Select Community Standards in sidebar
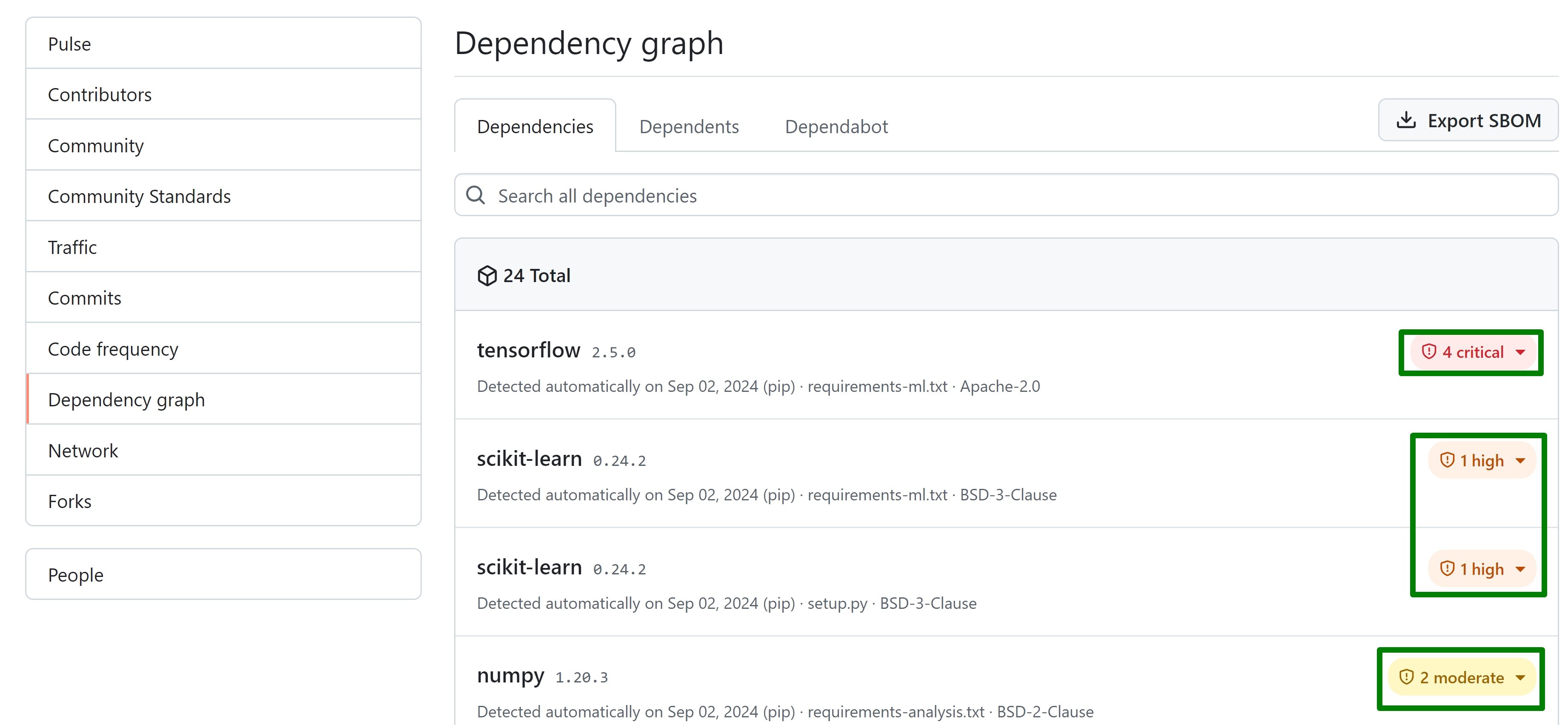The height and width of the screenshot is (725, 1568). (223, 196)
